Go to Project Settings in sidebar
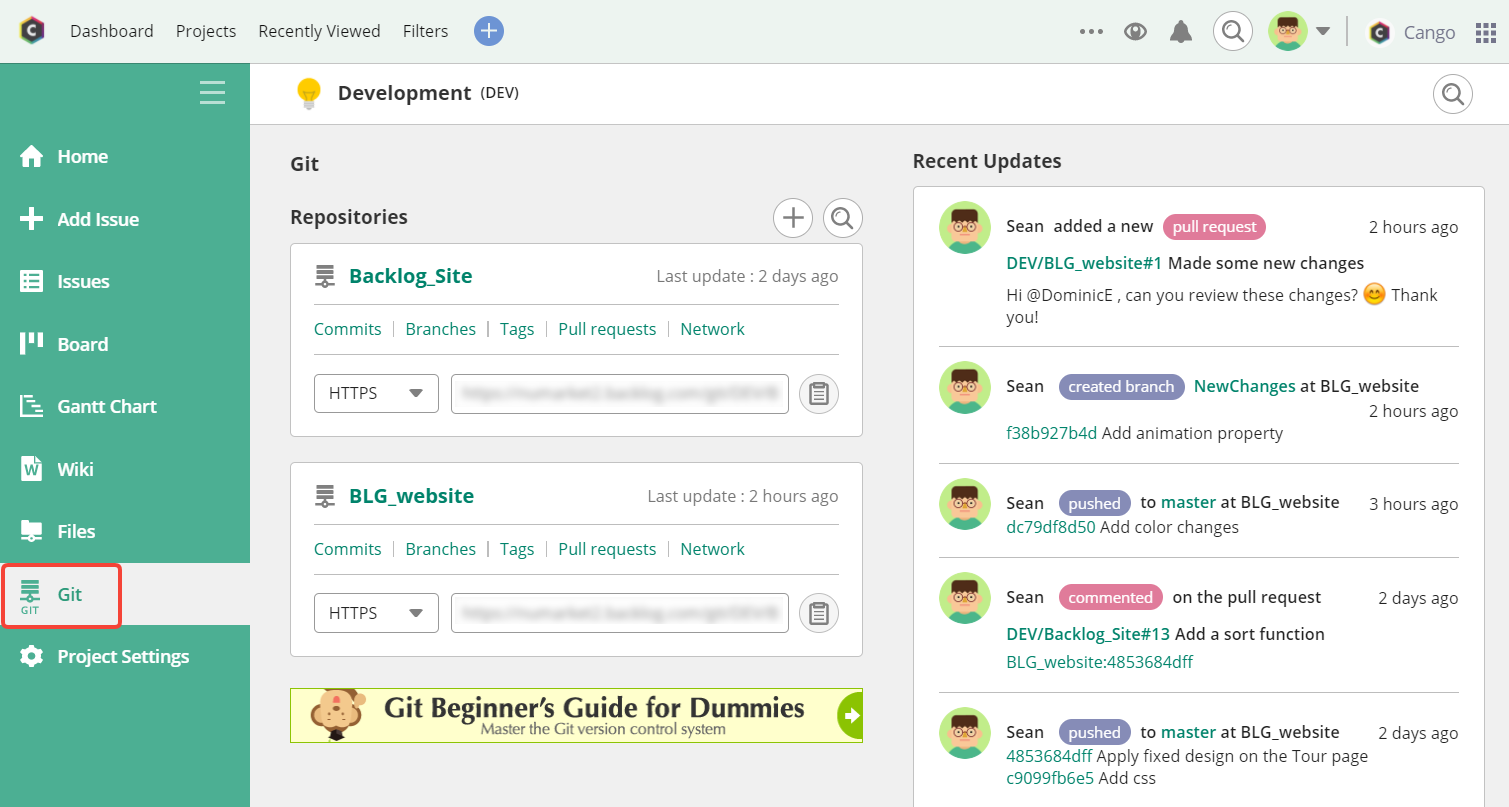This screenshot has height=807, width=1509. tap(122, 657)
